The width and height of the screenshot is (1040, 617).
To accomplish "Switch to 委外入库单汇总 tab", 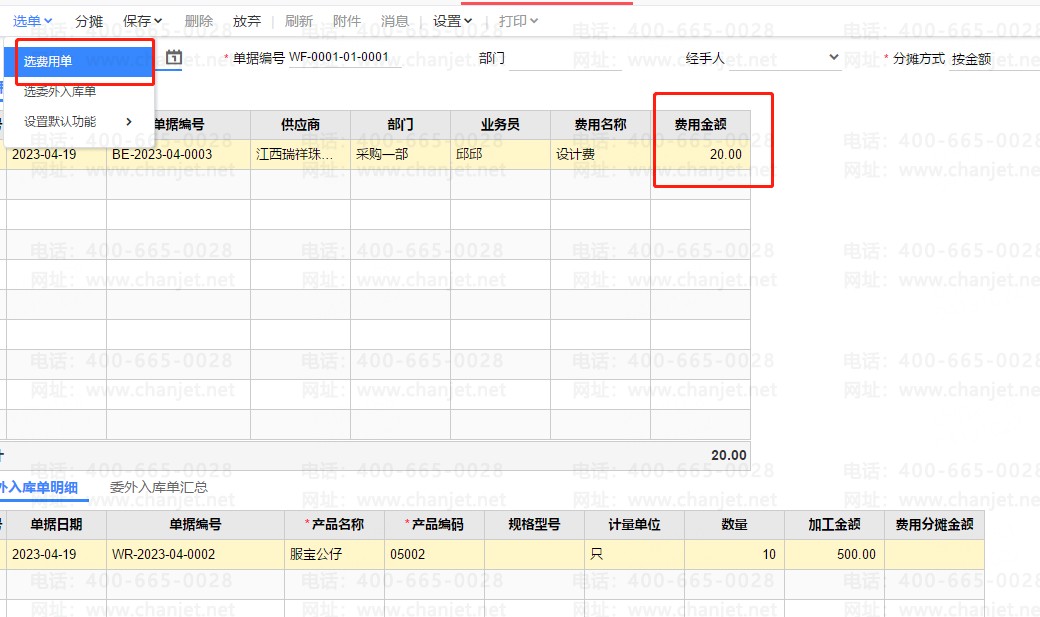I will pos(158,488).
